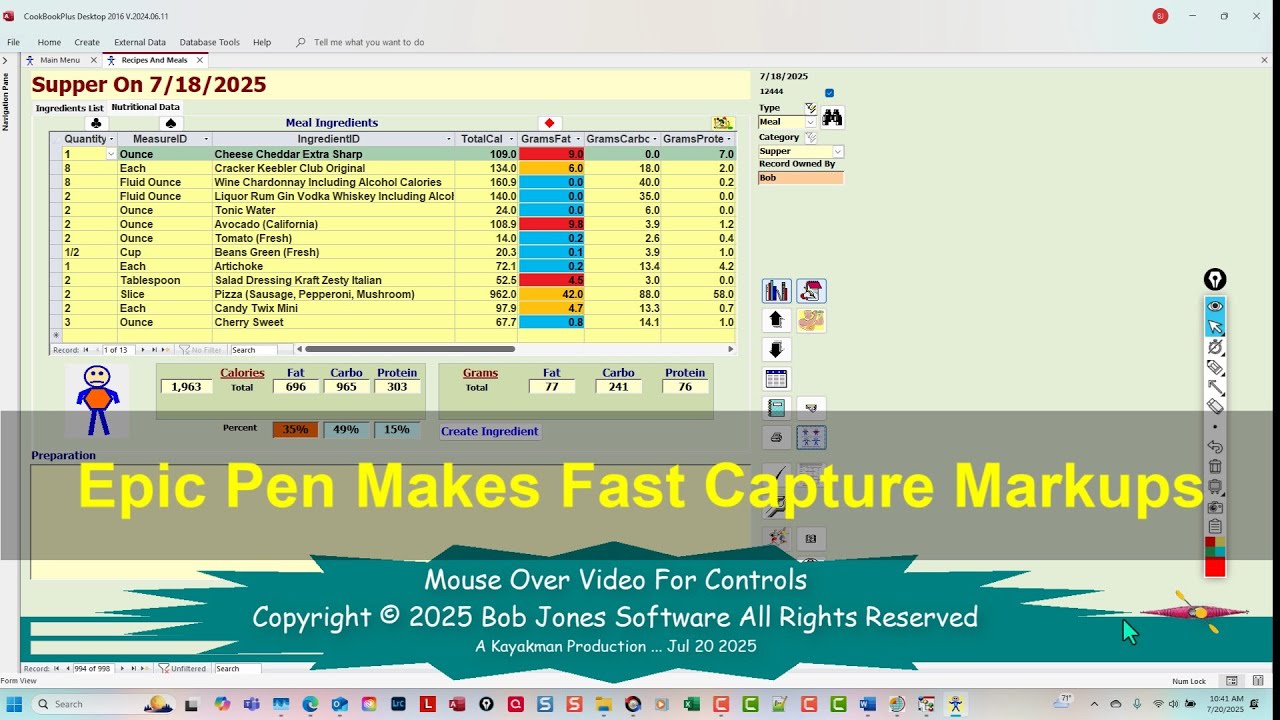The image size is (1280, 720).
Task: Click the Create Ingredient button
Action: click(490, 431)
